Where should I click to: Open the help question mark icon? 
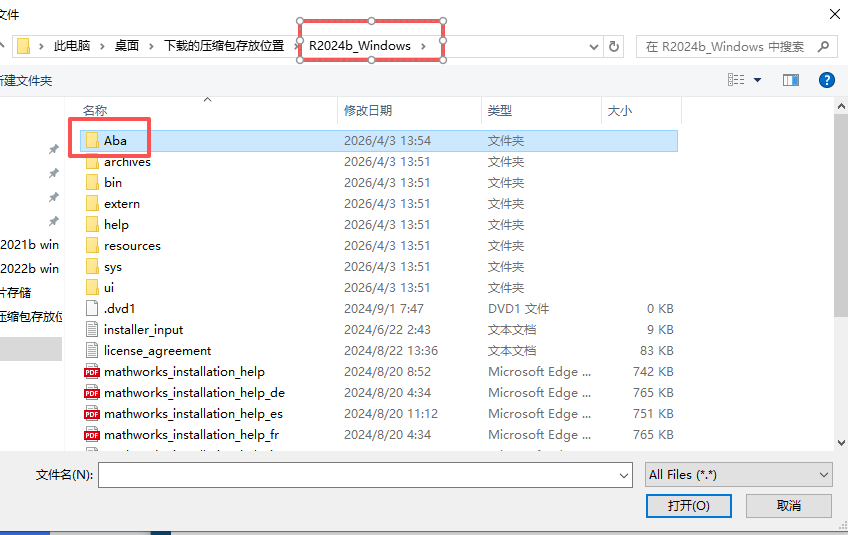(x=826, y=80)
